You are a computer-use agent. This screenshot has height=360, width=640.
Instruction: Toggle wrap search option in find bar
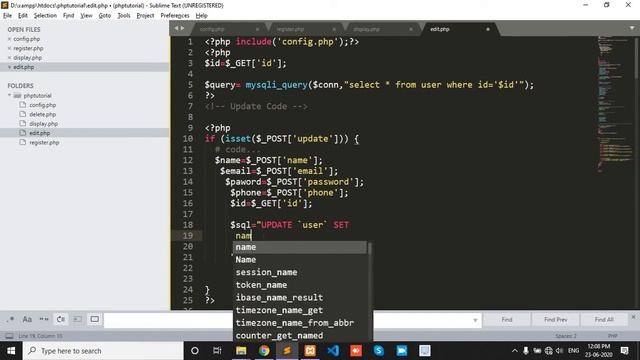click(61, 319)
